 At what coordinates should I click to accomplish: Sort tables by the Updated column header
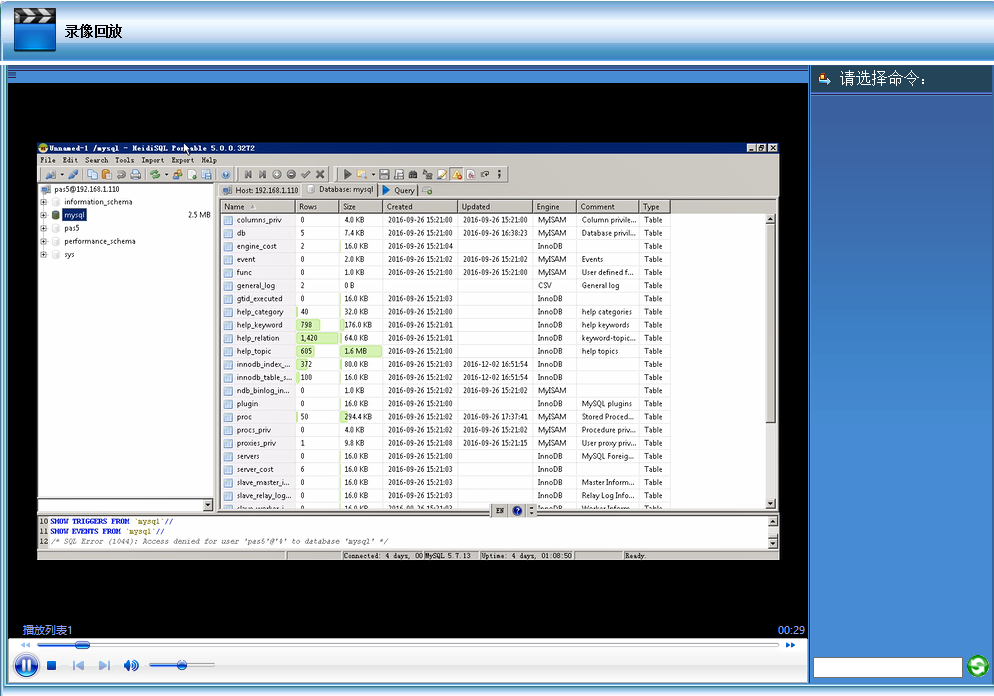(495, 207)
